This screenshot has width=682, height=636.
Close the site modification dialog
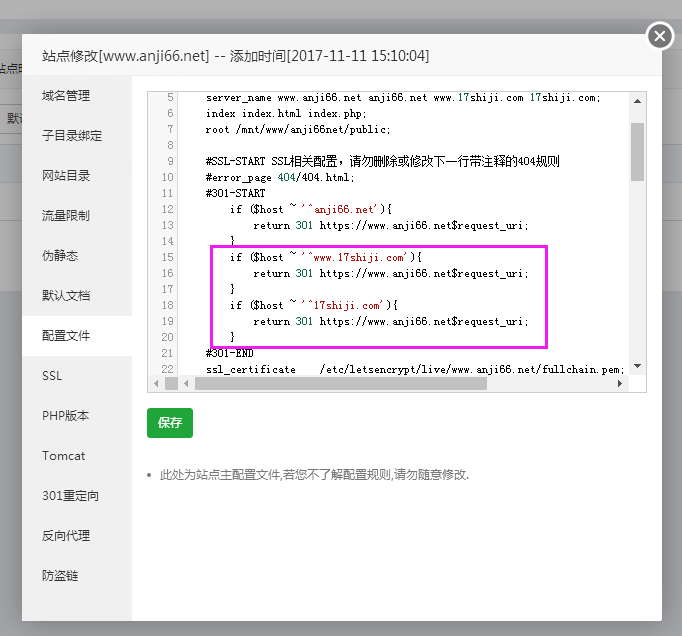[x=660, y=36]
